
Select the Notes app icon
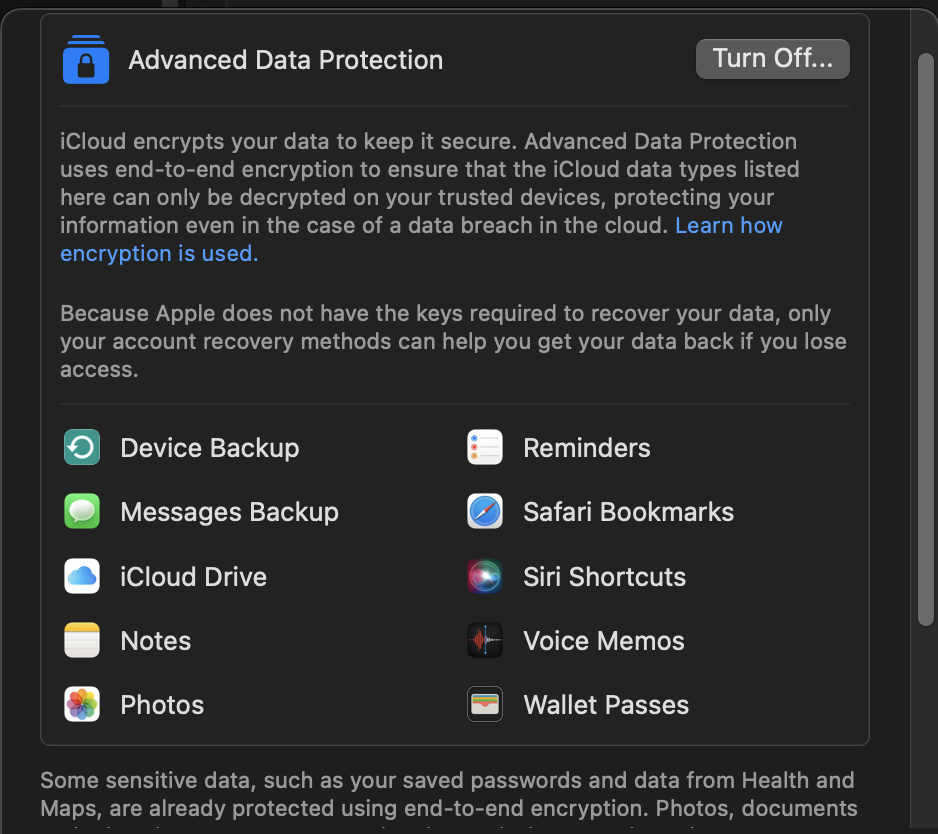81,640
